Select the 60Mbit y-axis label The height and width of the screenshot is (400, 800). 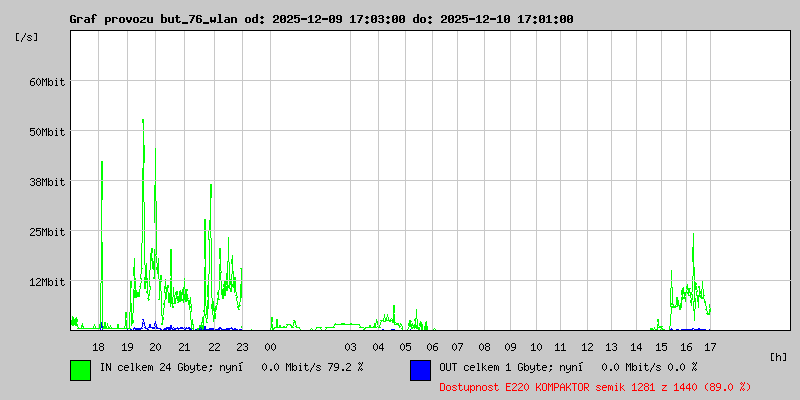pos(47,82)
